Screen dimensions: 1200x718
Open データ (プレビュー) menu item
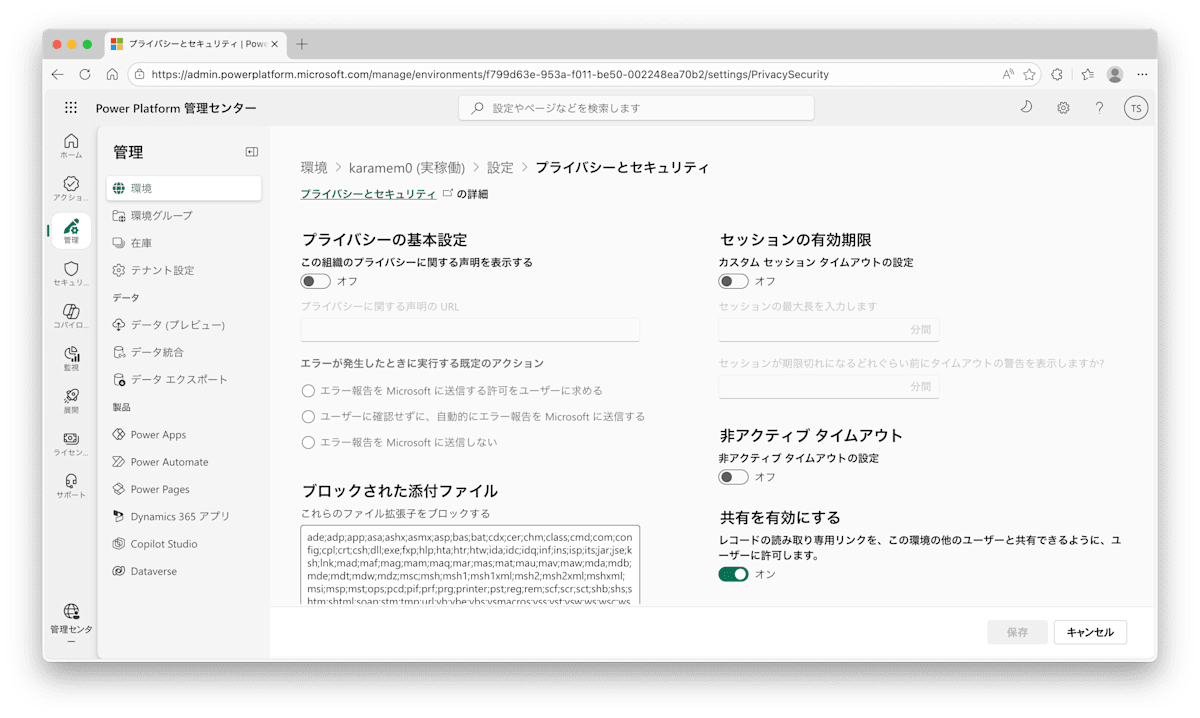click(184, 325)
